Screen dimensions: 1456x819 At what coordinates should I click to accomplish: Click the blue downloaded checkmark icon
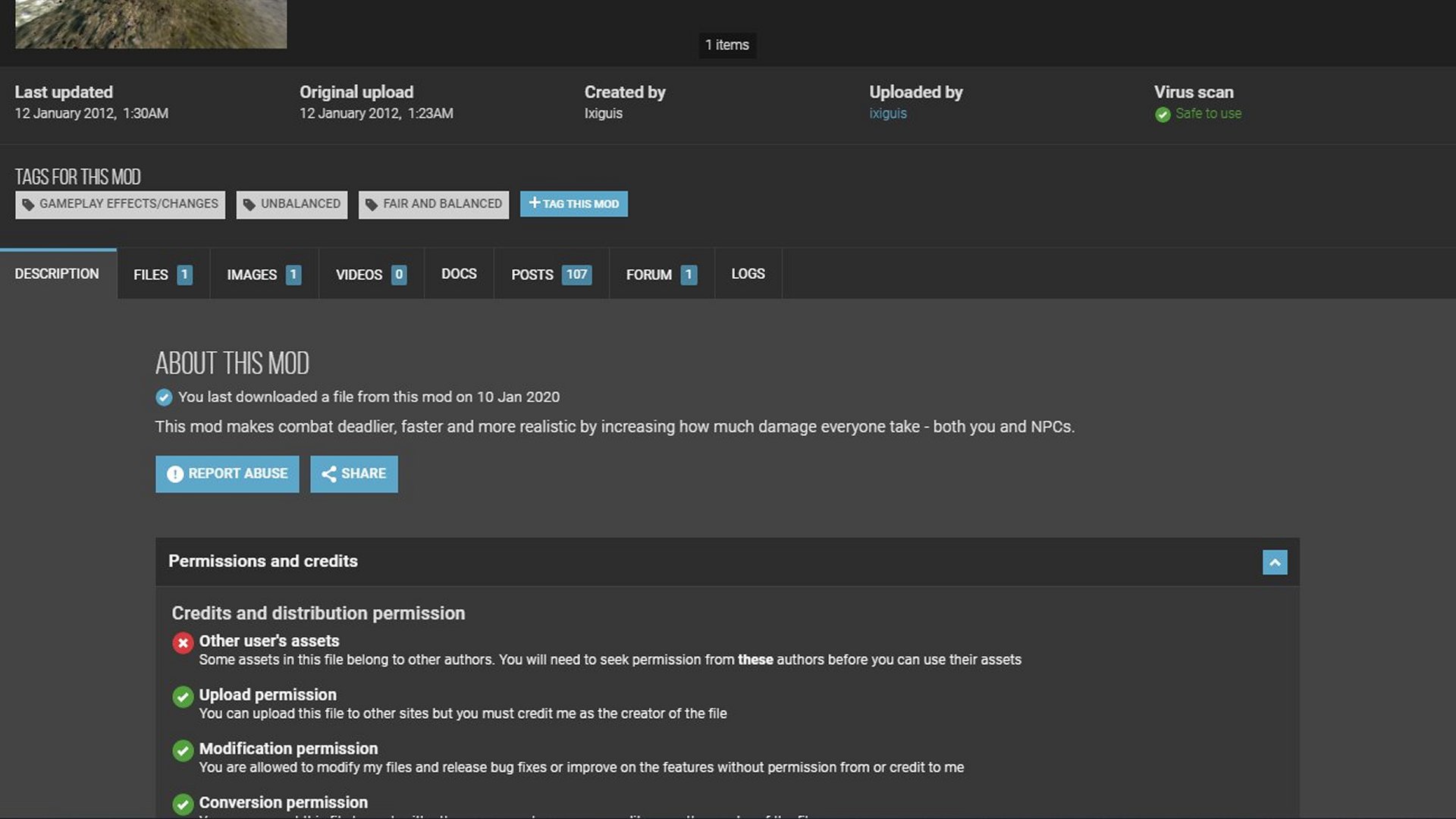coord(164,397)
